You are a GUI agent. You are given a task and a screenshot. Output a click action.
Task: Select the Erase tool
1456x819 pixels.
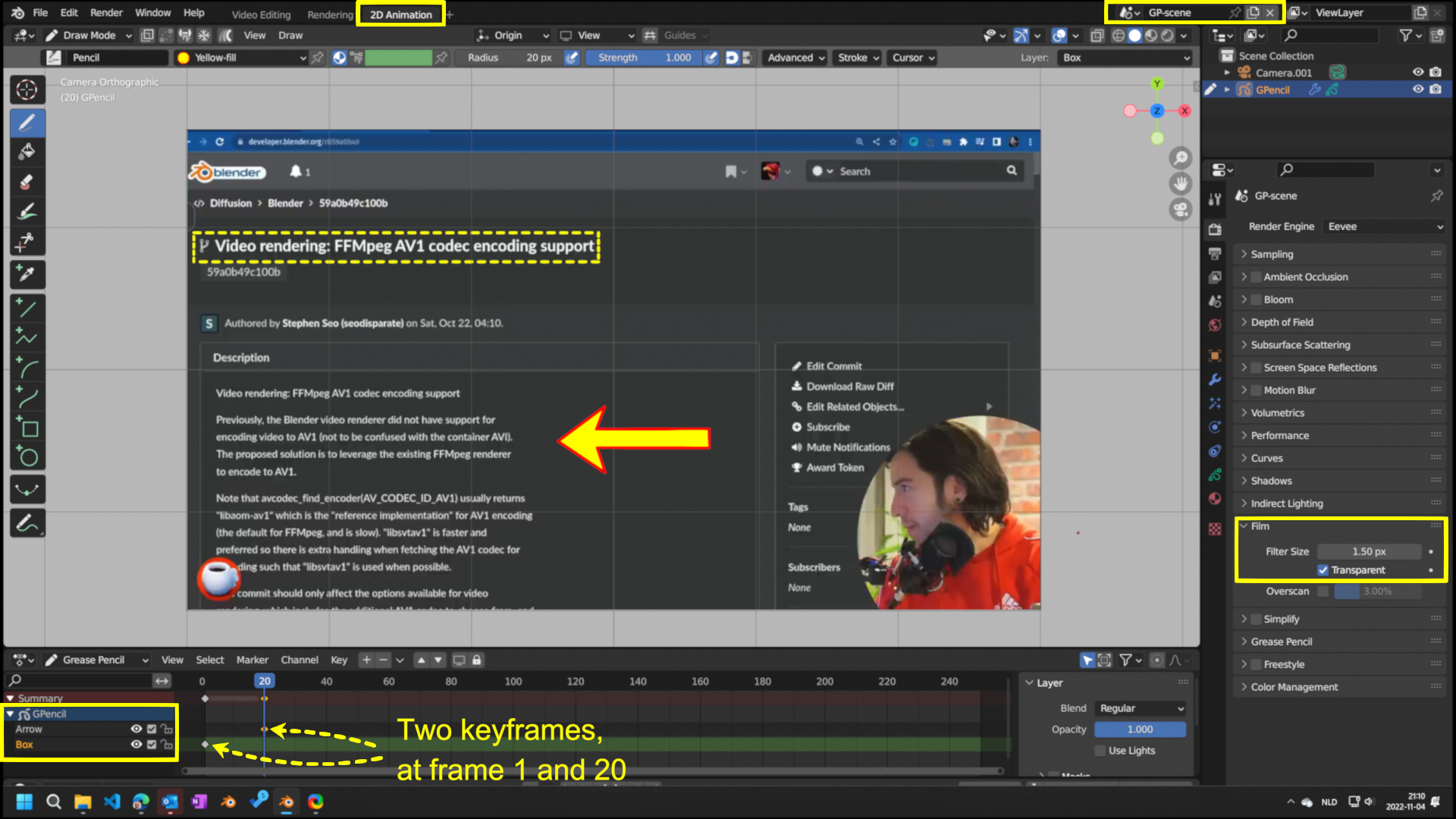[x=27, y=182]
